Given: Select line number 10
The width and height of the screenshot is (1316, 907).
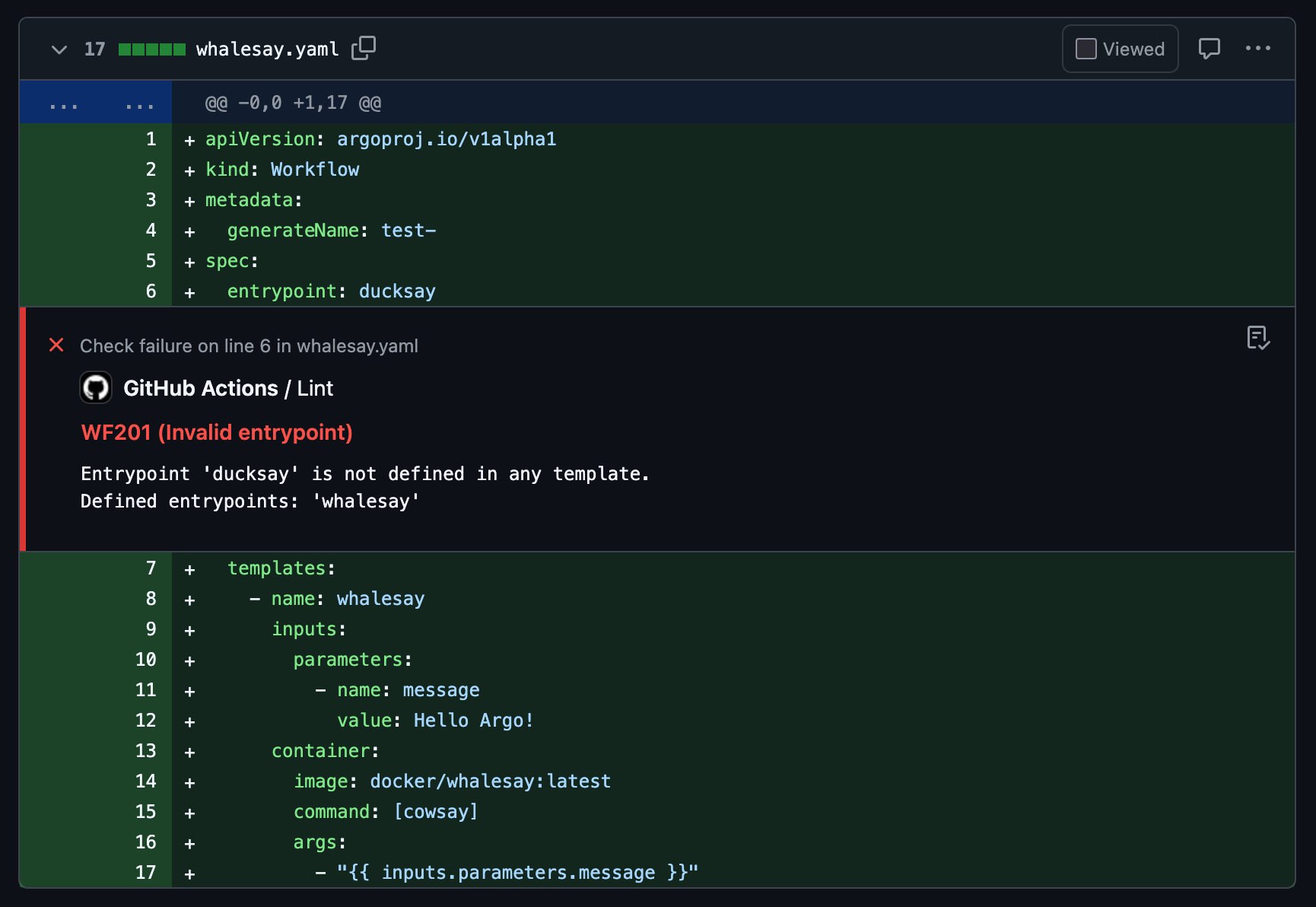Looking at the screenshot, I should click(x=145, y=660).
